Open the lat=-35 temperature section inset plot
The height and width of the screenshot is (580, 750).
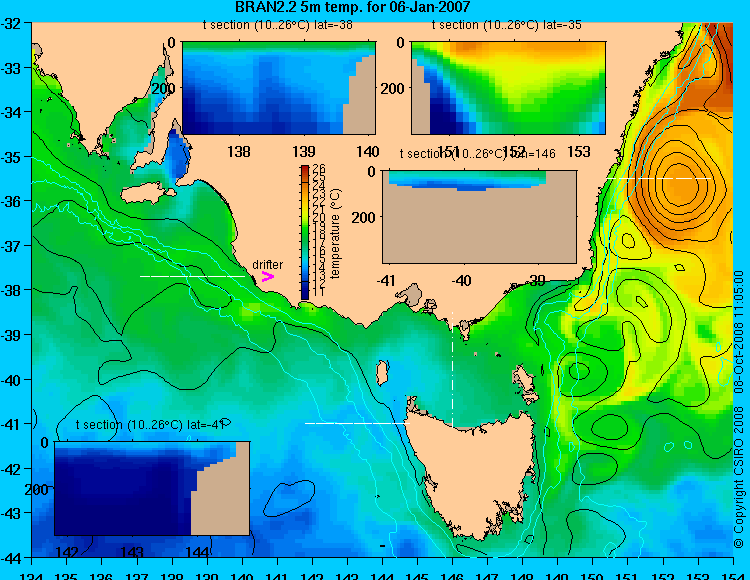click(x=508, y=88)
